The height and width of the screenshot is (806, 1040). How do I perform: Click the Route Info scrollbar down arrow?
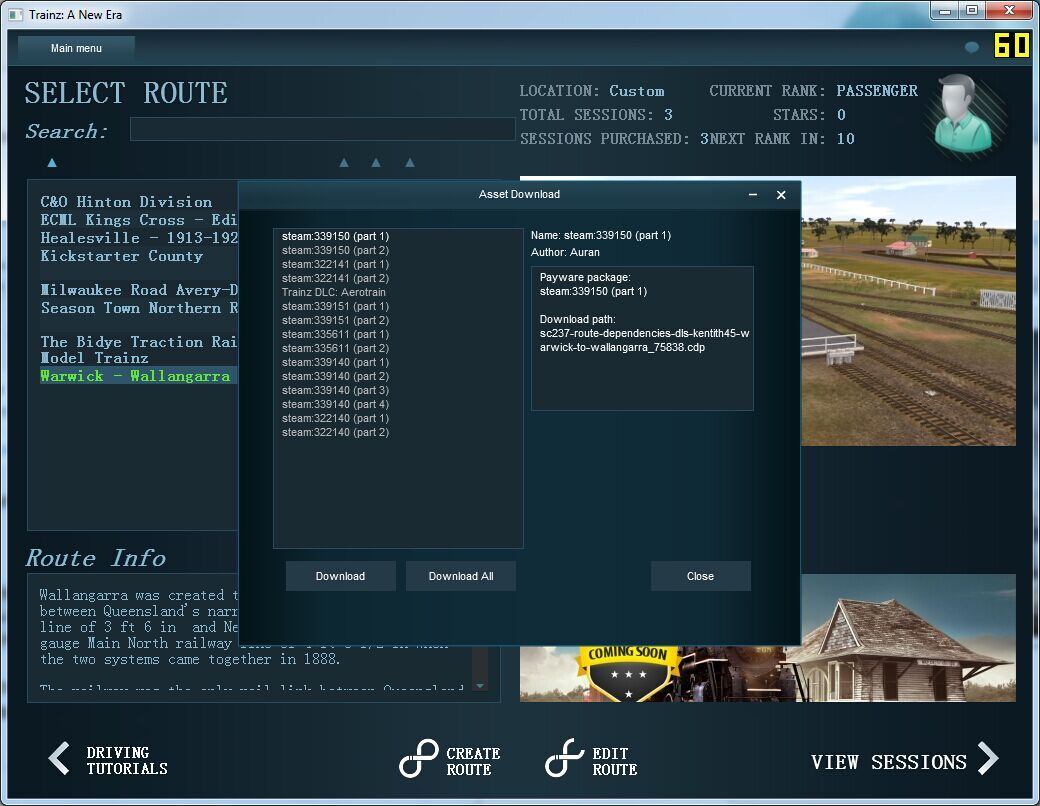pos(480,685)
